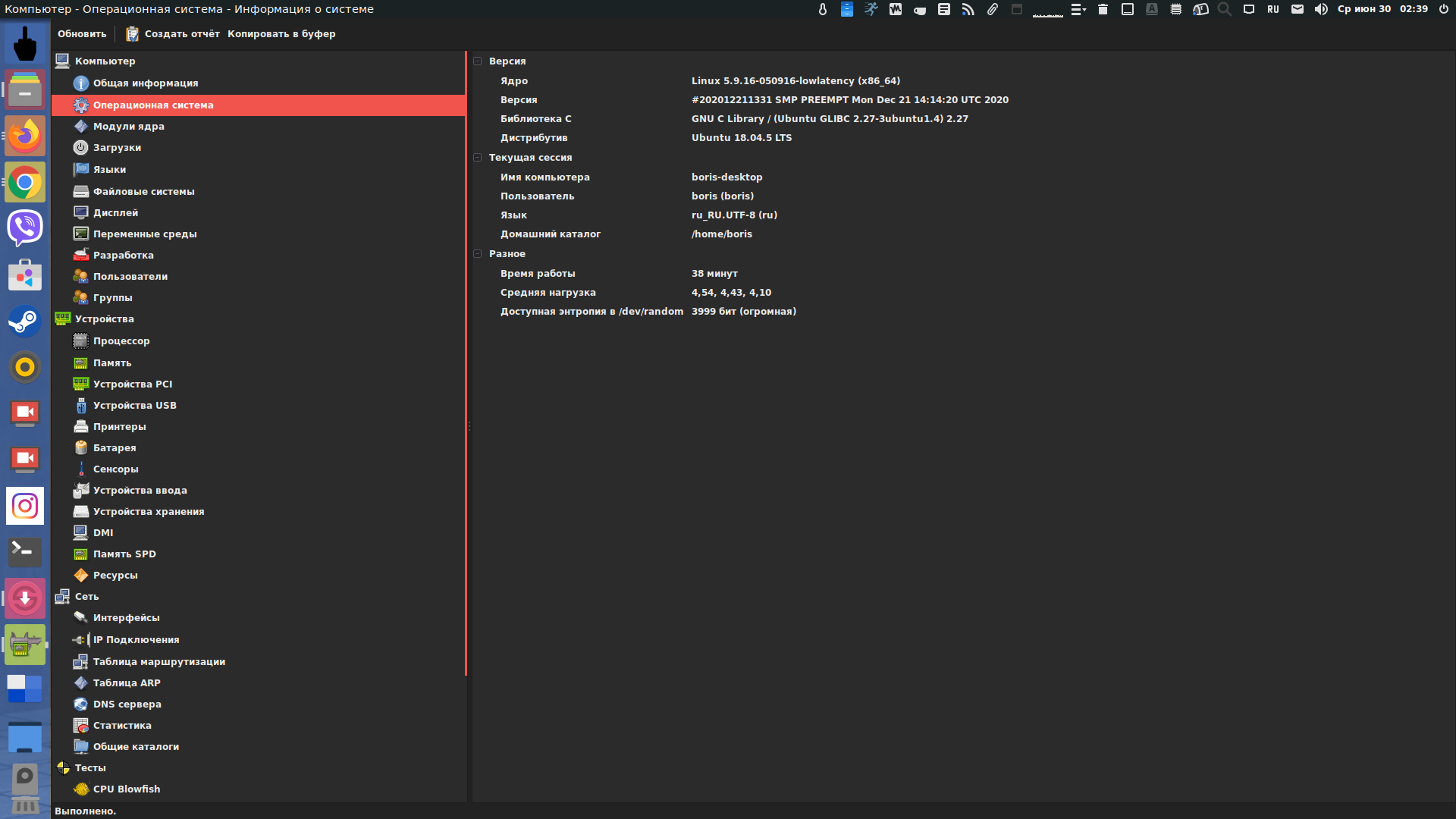Open the RU keyboard layout indicator
Screen dimensions: 1456x819
(1273, 9)
